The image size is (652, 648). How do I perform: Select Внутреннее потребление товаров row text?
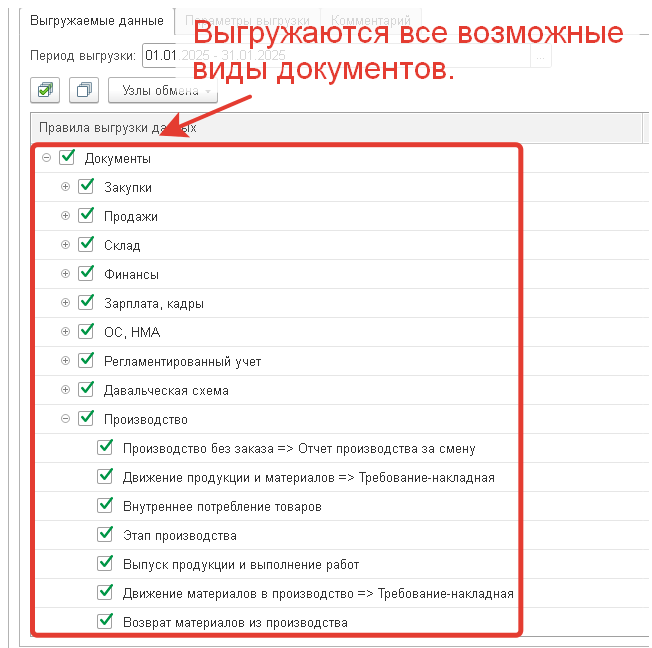tap(222, 507)
